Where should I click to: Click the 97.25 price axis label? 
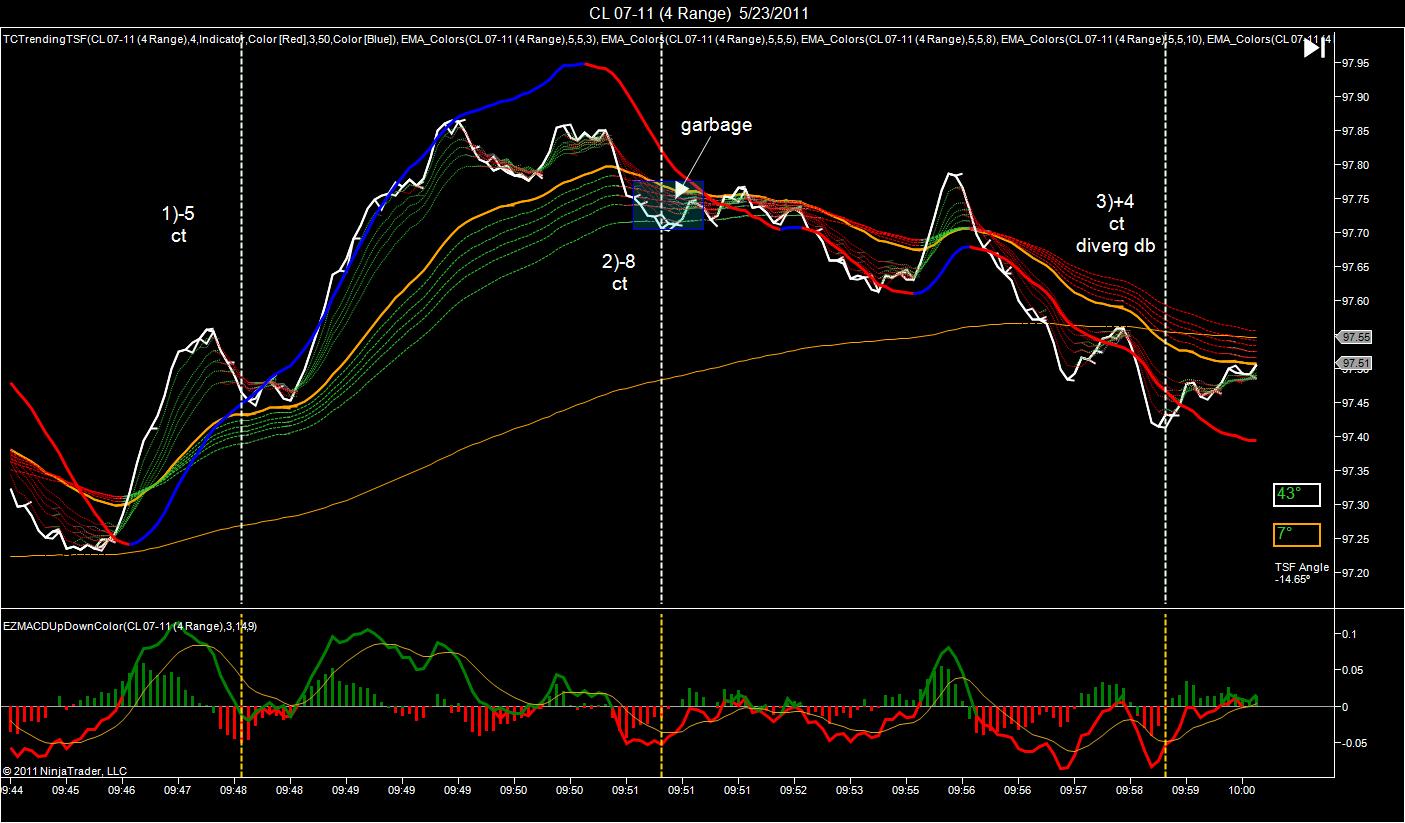[1355, 539]
